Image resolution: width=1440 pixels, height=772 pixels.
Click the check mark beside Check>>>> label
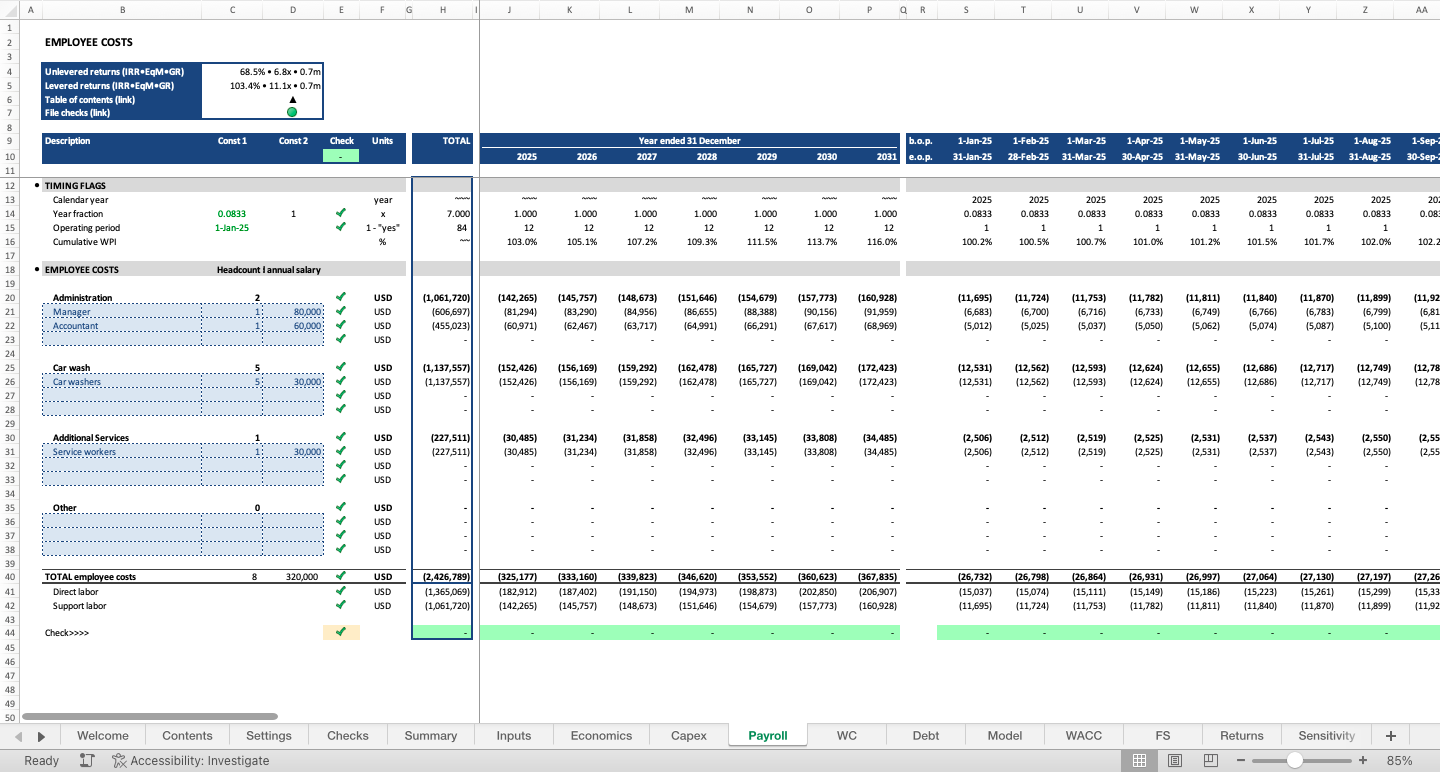341,632
